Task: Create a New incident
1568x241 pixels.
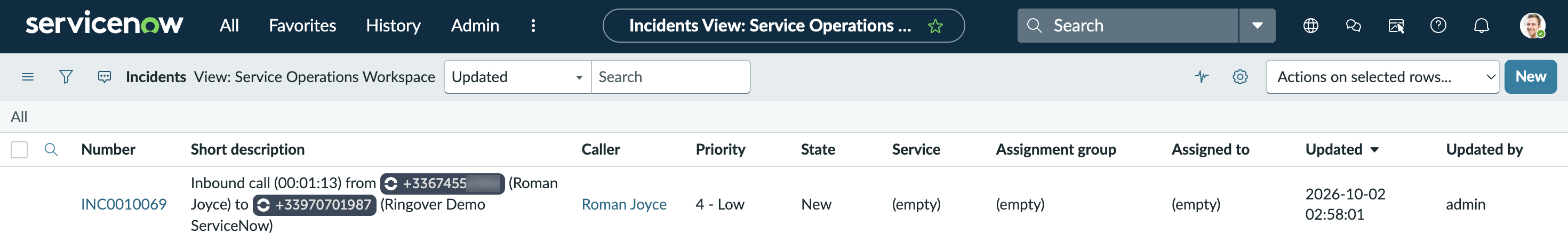Action: (x=1530, y=77)
